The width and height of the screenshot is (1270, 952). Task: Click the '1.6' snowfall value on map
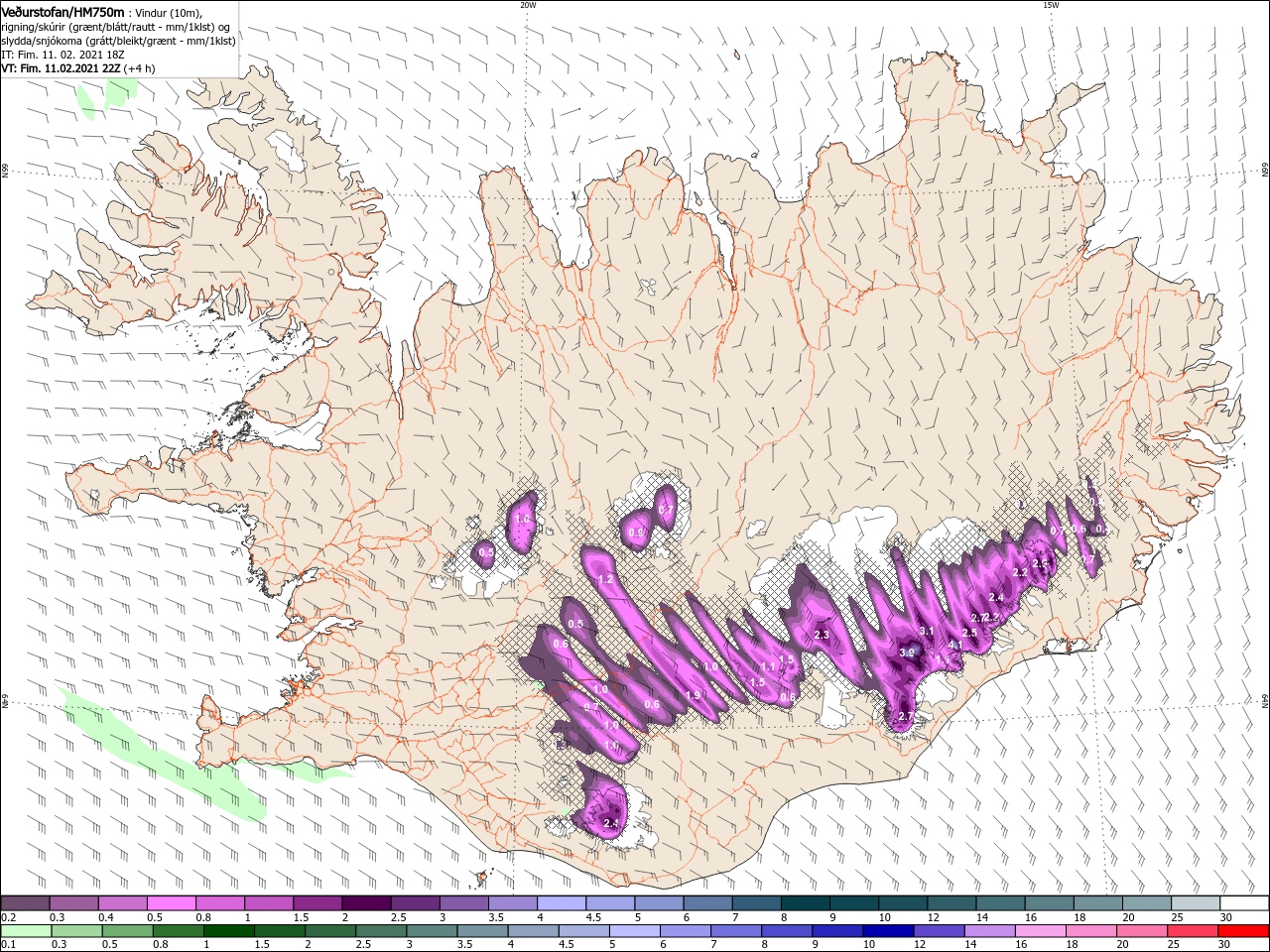[x=522, y=520]
